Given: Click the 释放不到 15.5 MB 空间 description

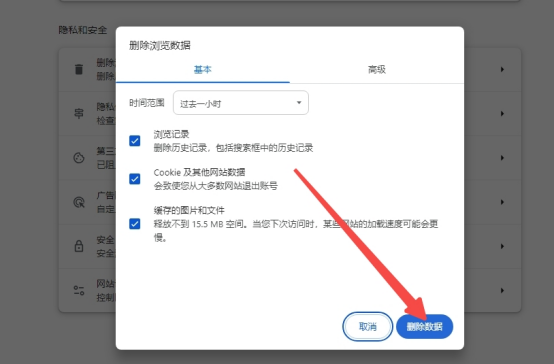Looking at the screenshot, I should point(296,231).
